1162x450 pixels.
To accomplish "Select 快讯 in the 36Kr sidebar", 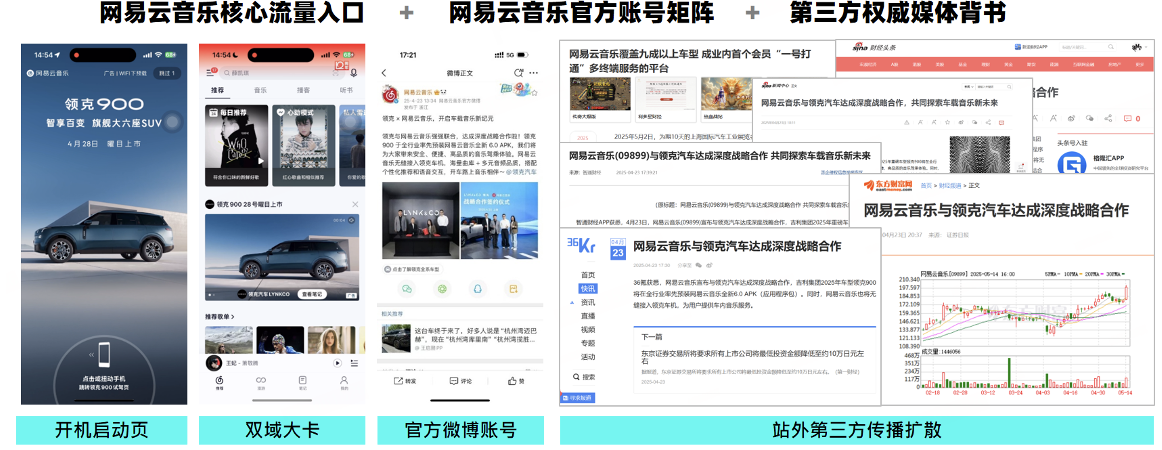I will click(x=588, y=288).
